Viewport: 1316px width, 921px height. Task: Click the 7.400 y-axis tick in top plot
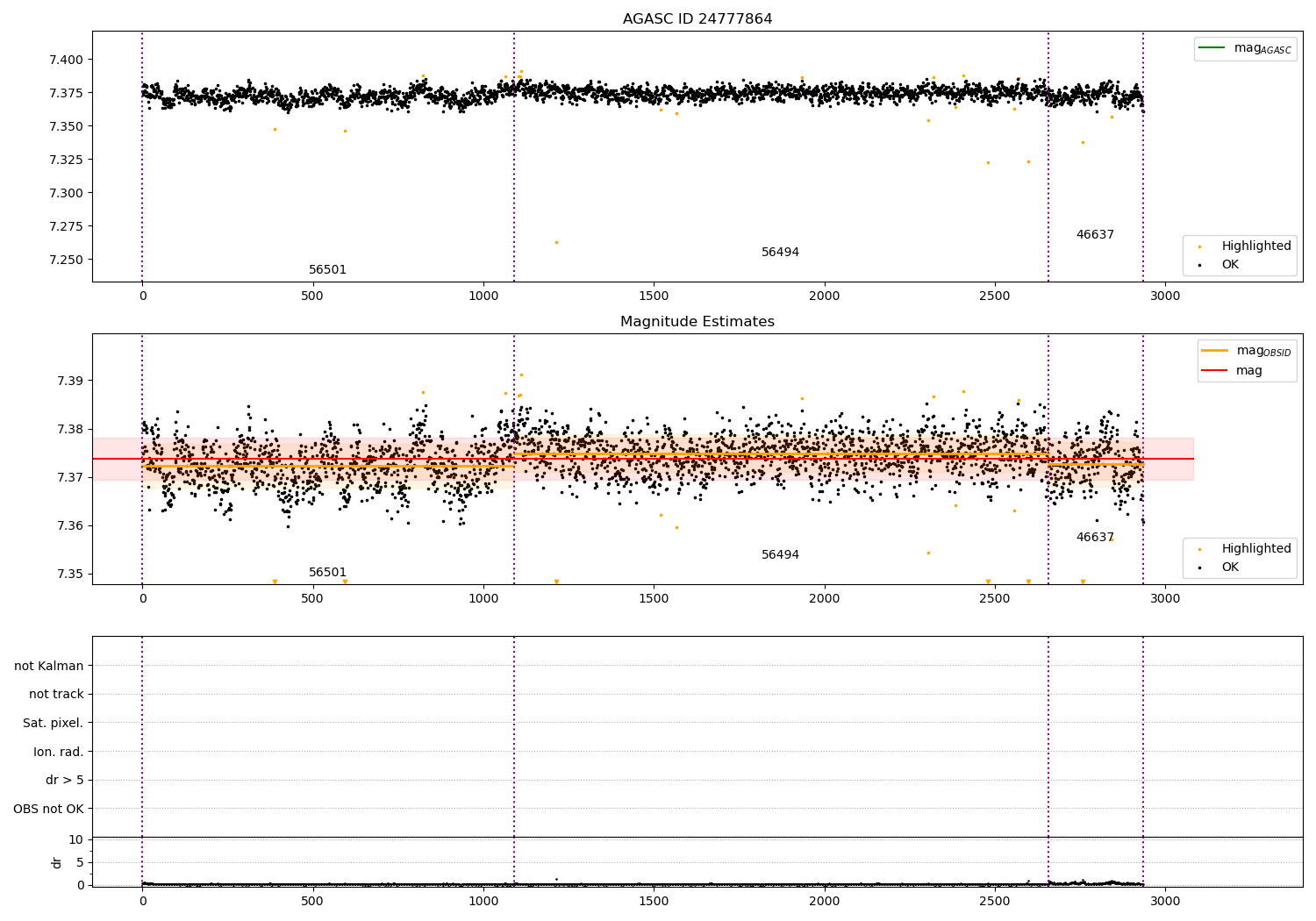[x=67, y=60]
